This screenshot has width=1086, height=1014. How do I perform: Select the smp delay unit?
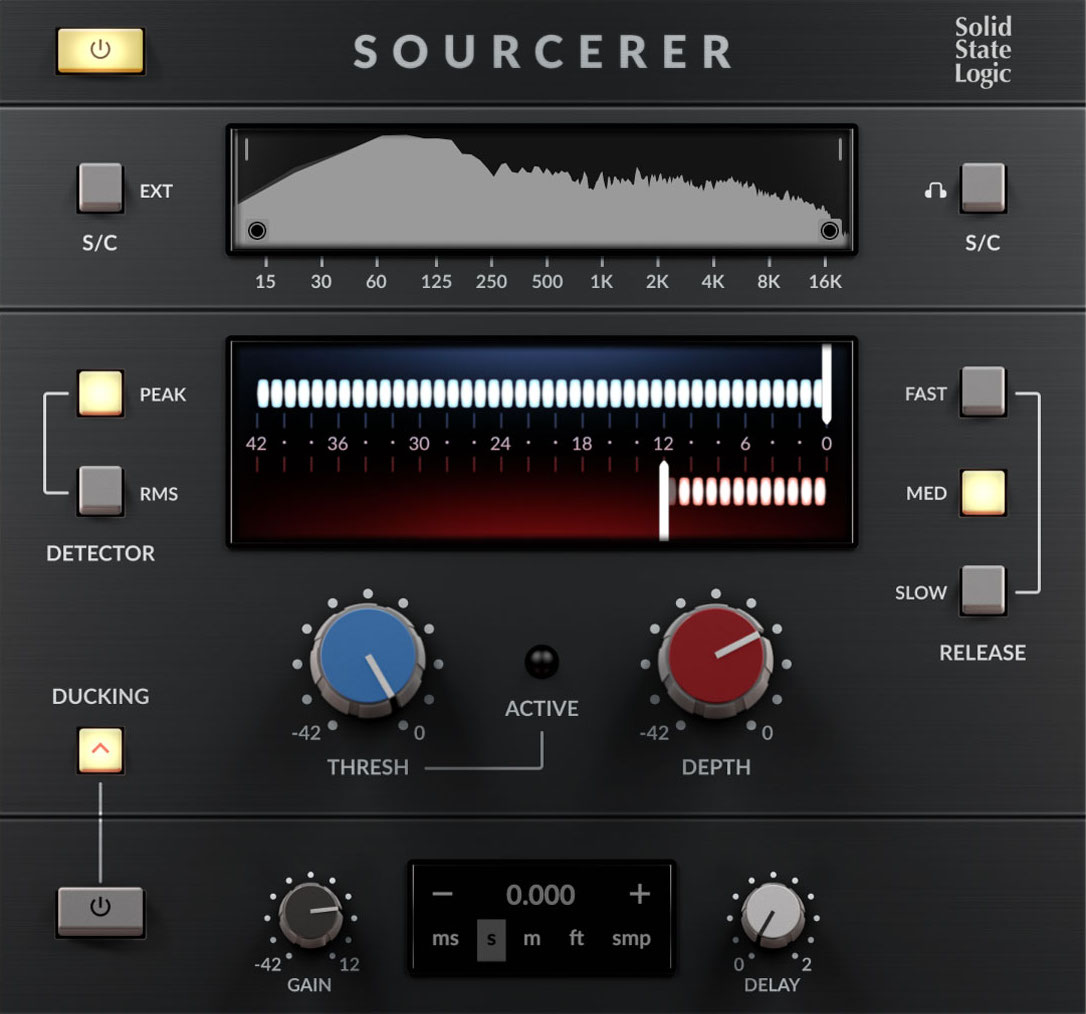(x=631, y=939)
